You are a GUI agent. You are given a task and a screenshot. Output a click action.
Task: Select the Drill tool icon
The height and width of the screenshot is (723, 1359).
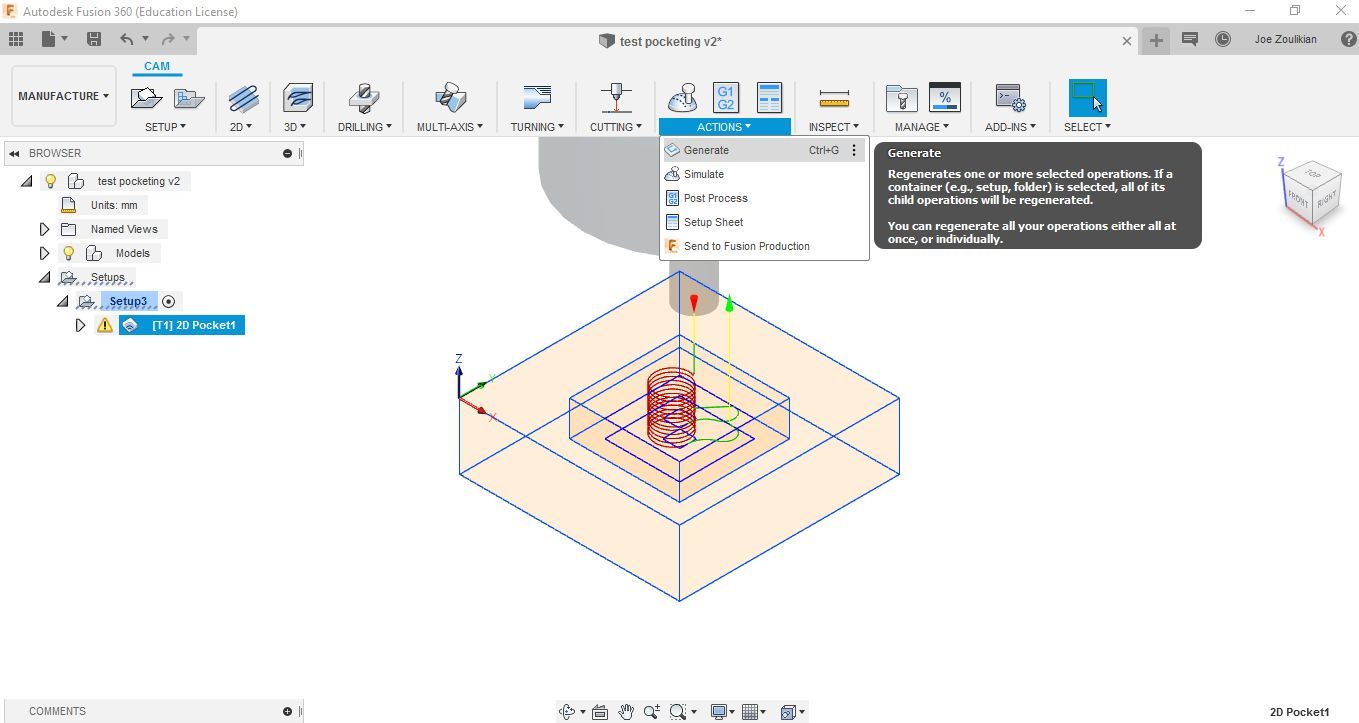coord(363,98)
